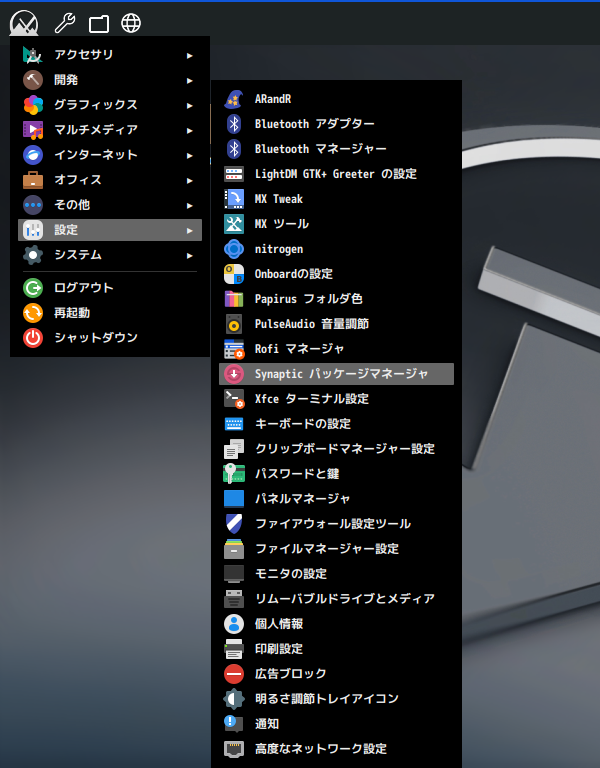Select ログアウト to log out

[110, 288]
